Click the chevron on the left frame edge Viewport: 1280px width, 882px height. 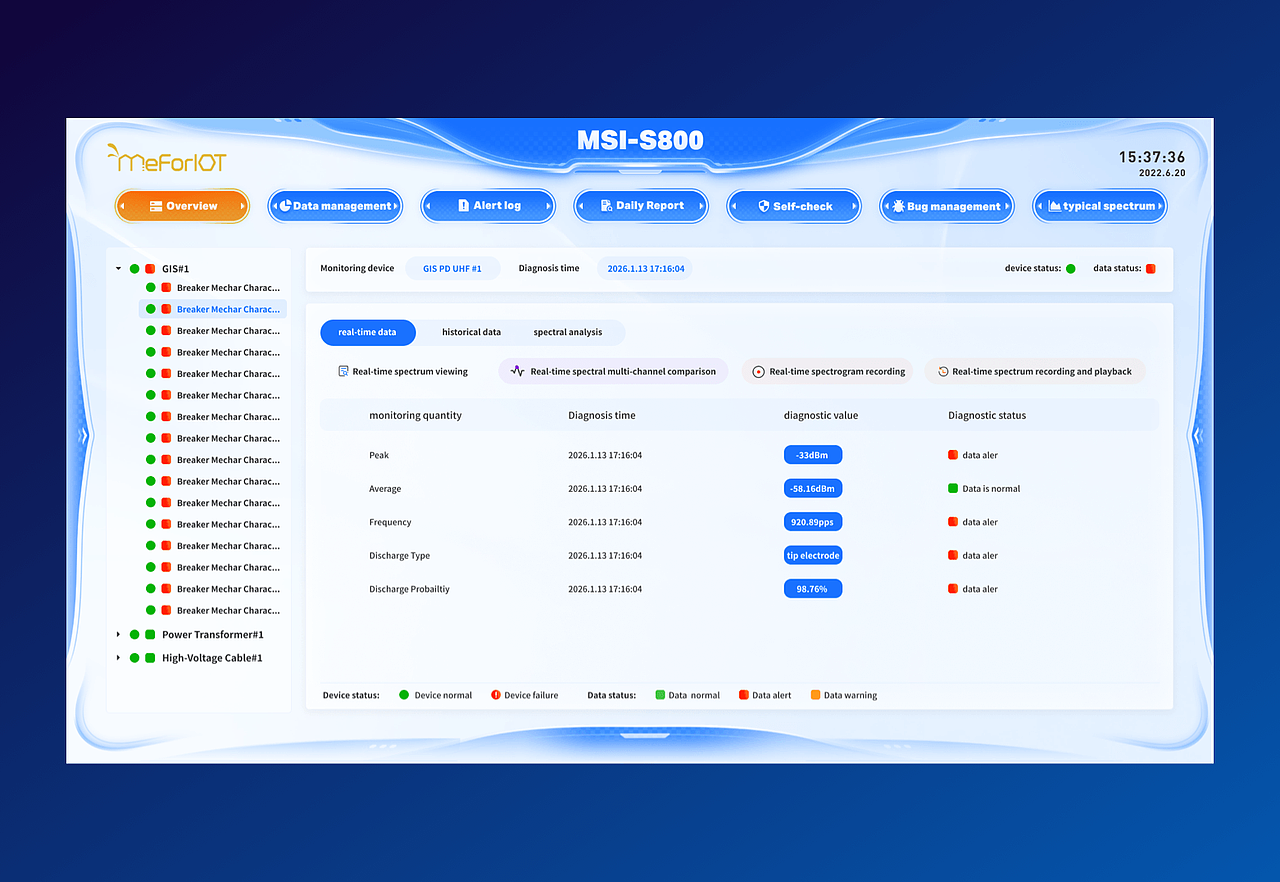[x=85, y=435]
